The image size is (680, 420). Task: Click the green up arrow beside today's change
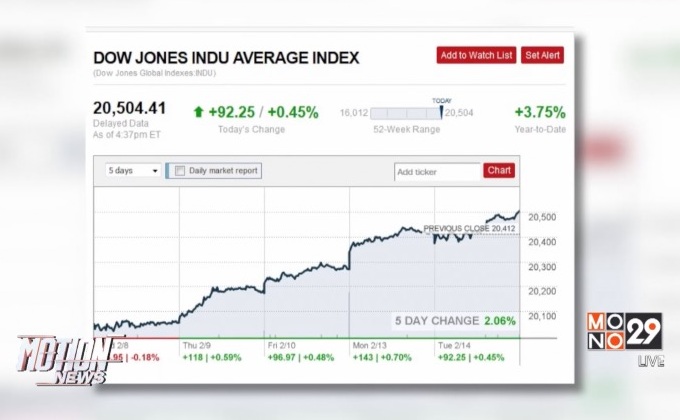point(199,113)
